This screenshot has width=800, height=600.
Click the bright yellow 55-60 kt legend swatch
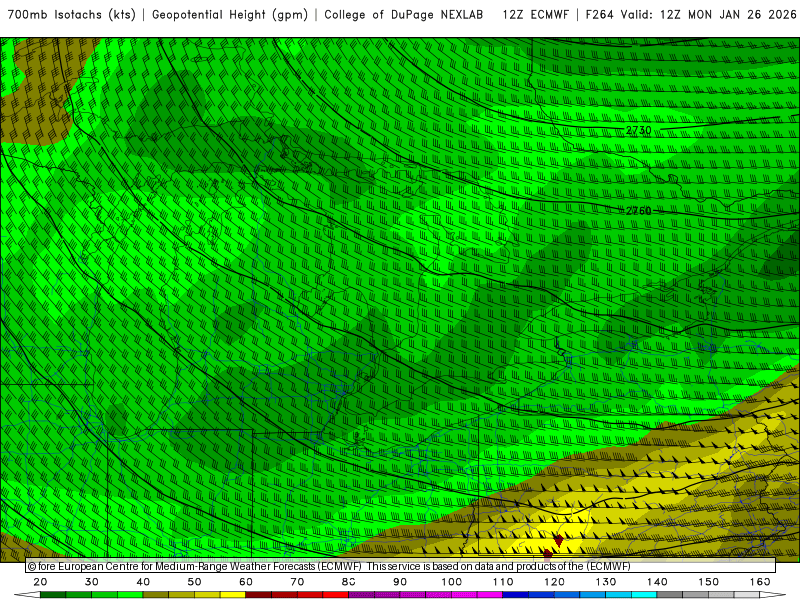pyautogui.click(x=233, y=595)
